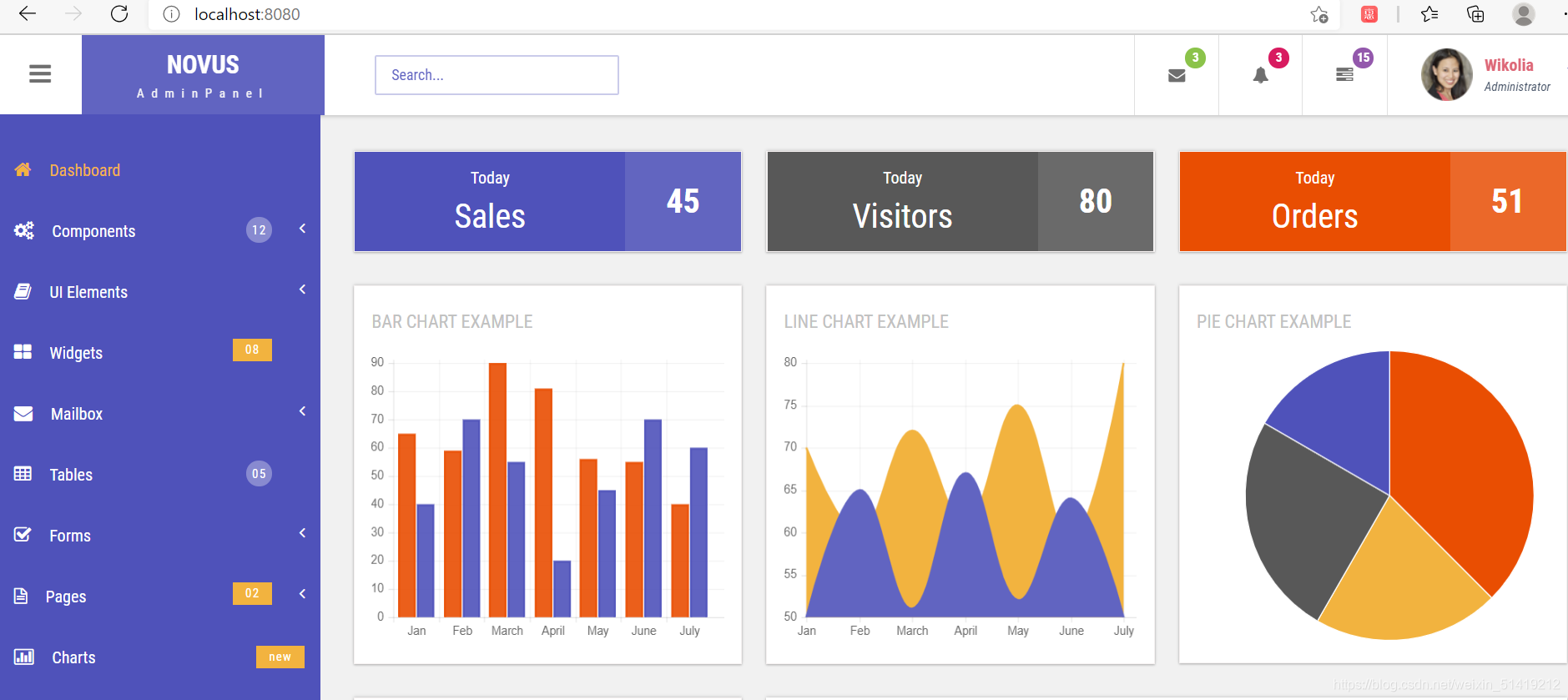Click the orange March bar in bar chart
This screenshot has height=700, width=1568.
click(x=498, y=490)
